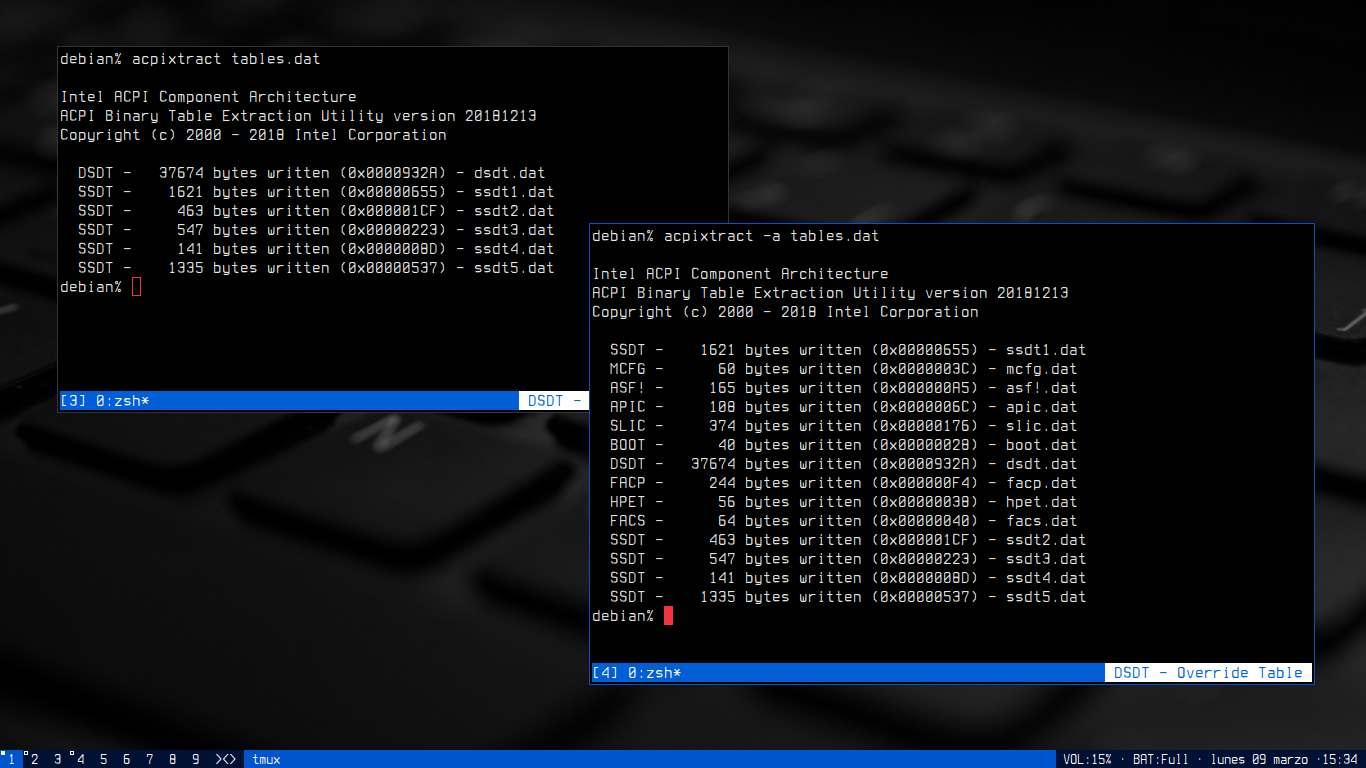Click 'Intel ACPI Component Architecture' in back terminal
Image resolution: width=1366 pixels, height=768 pixels.
click(208, 97)
